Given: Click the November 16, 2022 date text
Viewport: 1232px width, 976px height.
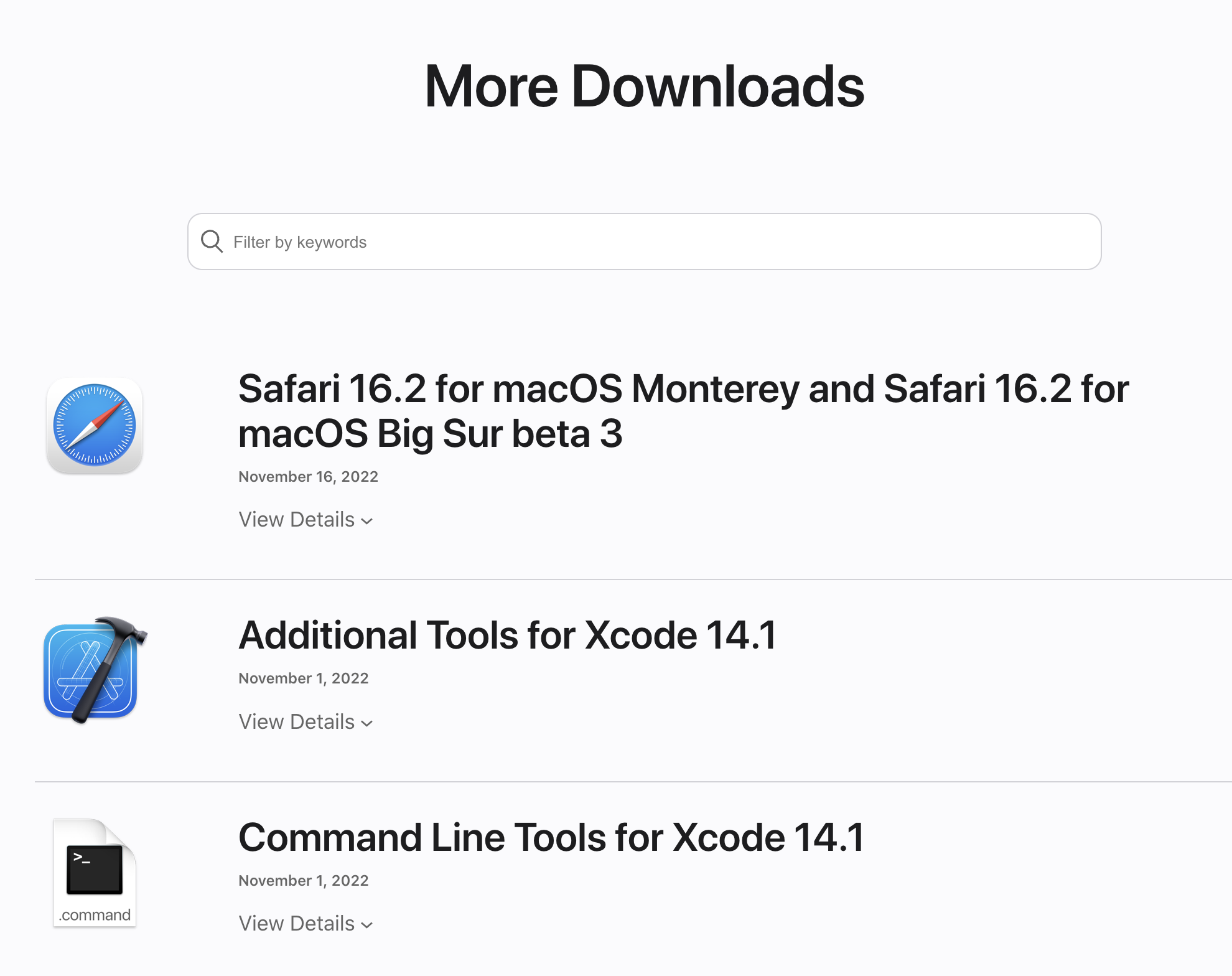Looking at the screenshot, I should [309, 477].
